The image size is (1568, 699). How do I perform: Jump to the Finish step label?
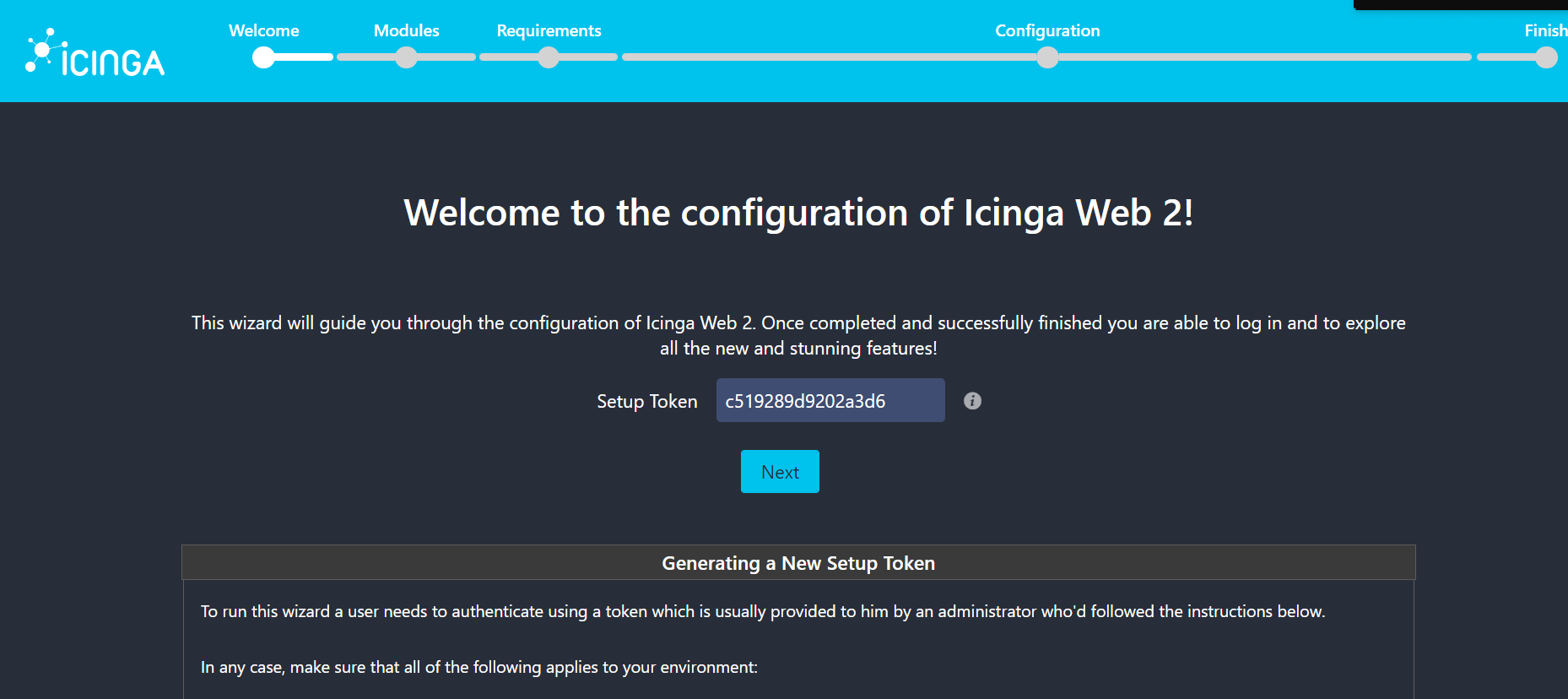[x=1545, y=31]
